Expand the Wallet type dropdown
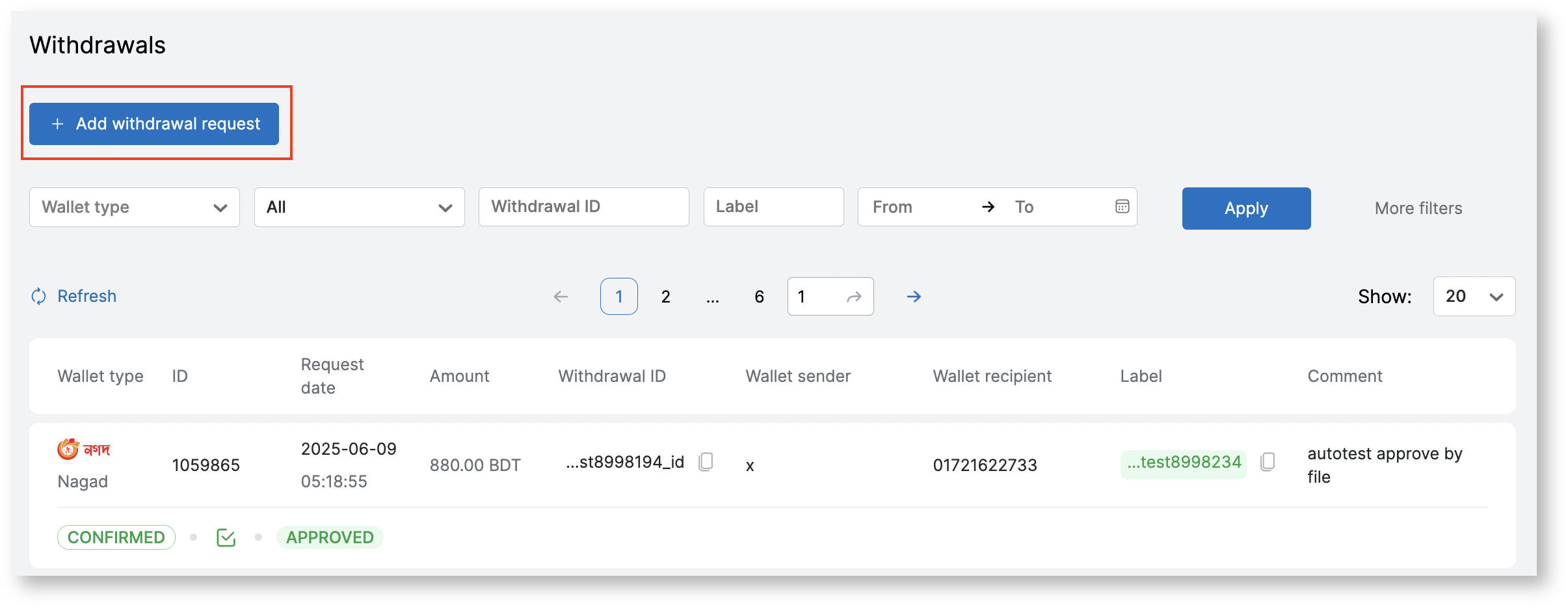1568x607 pixels. (x=135, y=208)
